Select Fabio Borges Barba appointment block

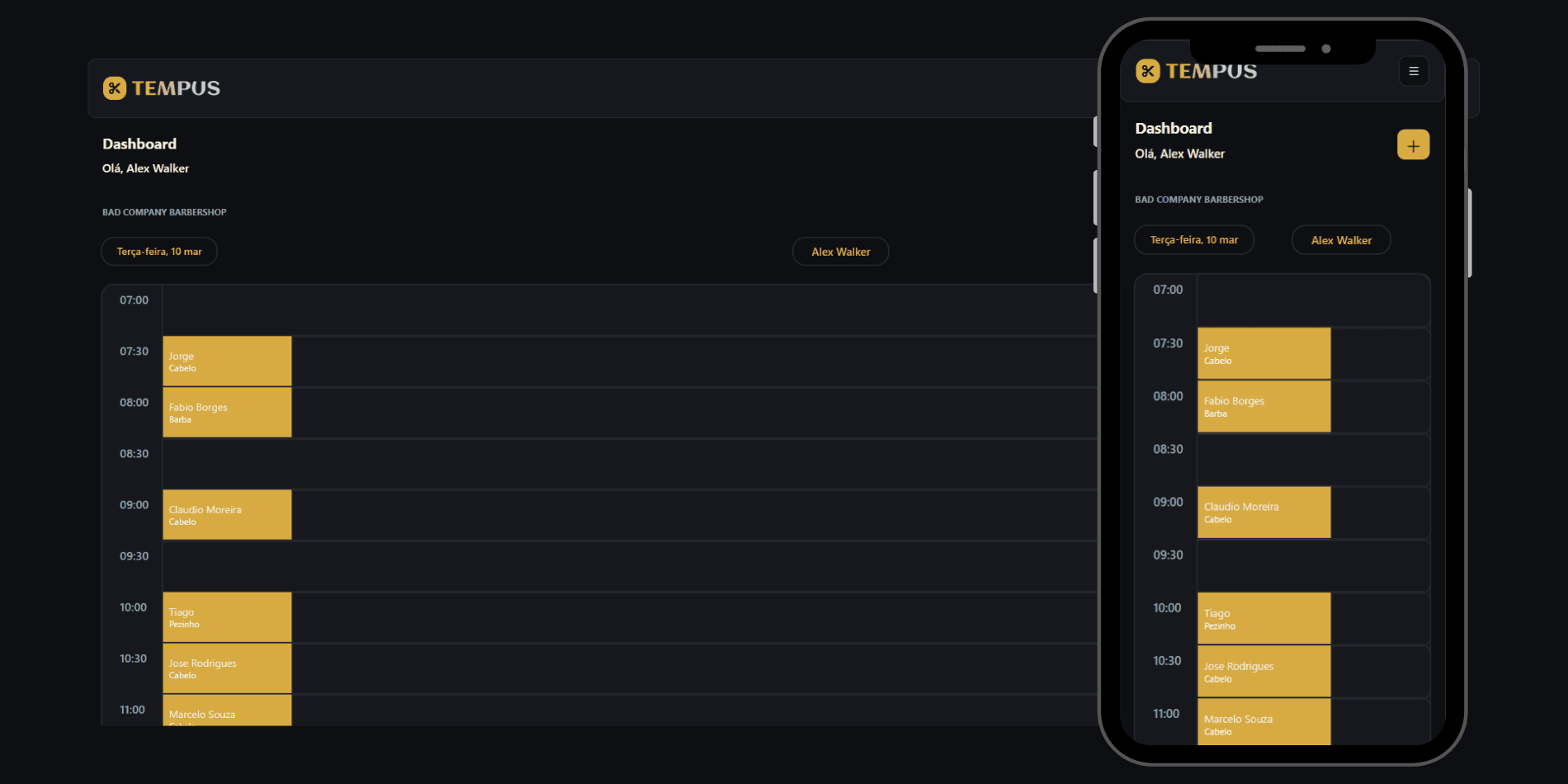(x=227, y=411)
